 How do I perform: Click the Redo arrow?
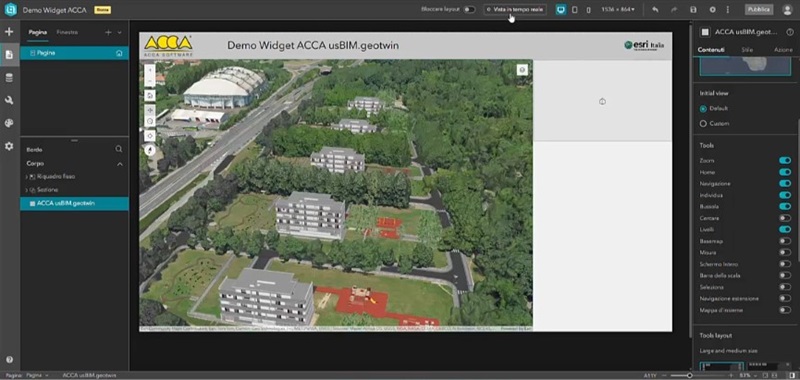tap(674, 10)
